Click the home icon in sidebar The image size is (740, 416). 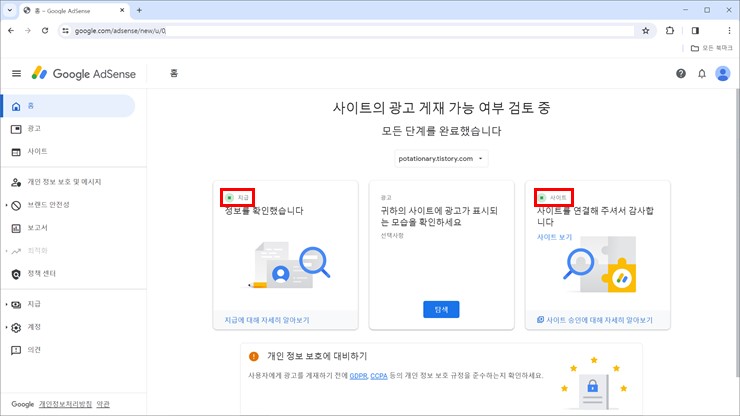pos(16,106)
